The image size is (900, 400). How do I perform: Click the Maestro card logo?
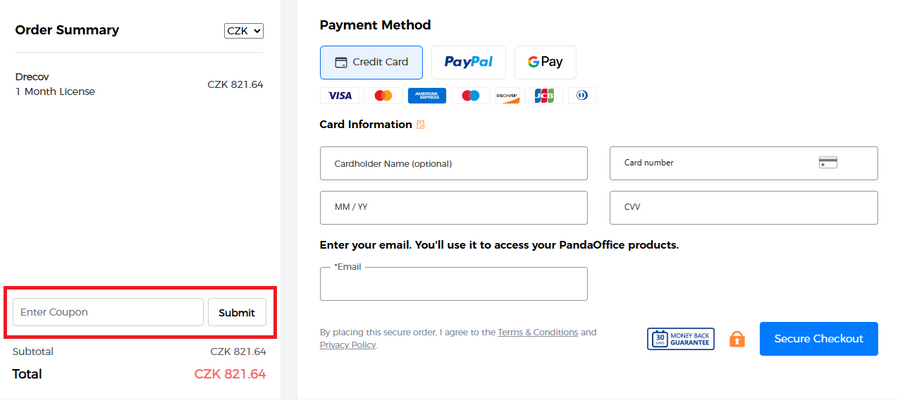click(x=470, y=96)
